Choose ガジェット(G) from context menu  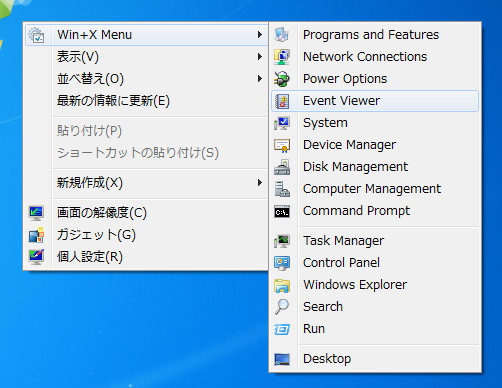coord(147,235)
